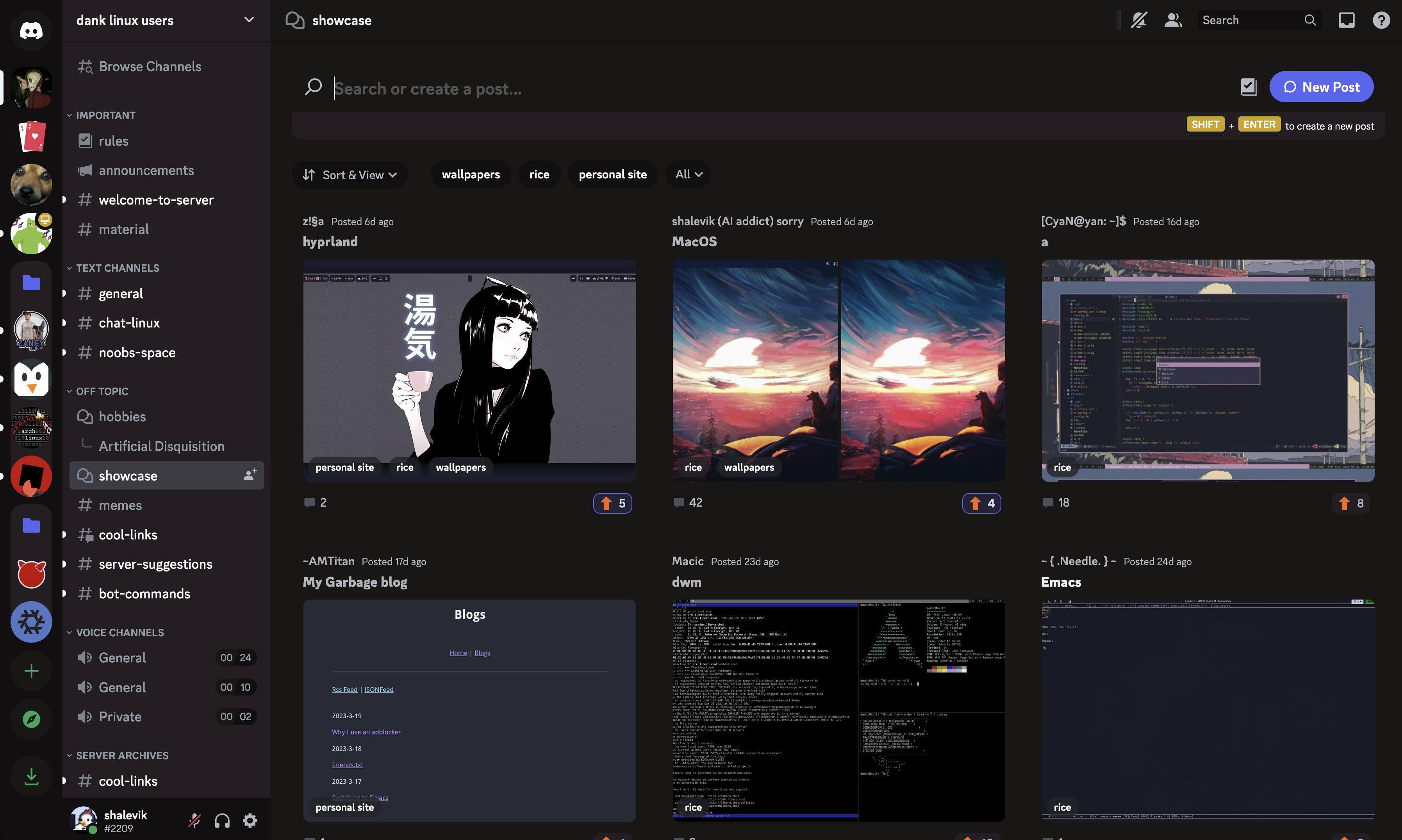
Task: Open the green dragon server icon
Action: (x=31, y=233)
